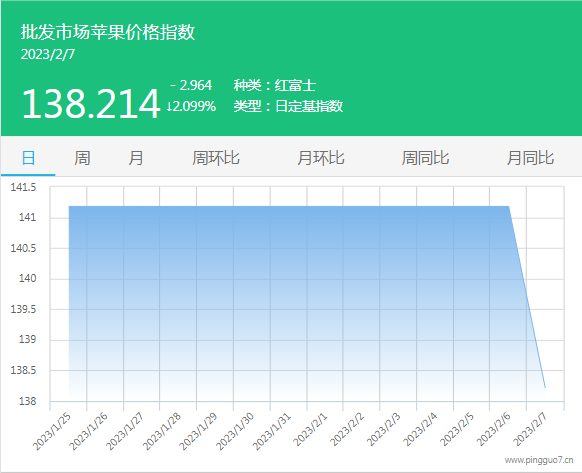This screenshot has height=473, width=582.
Task: Click the chart line endpoint at 2023/2/7
Action: pyautogui.click(x=545, y=388)
